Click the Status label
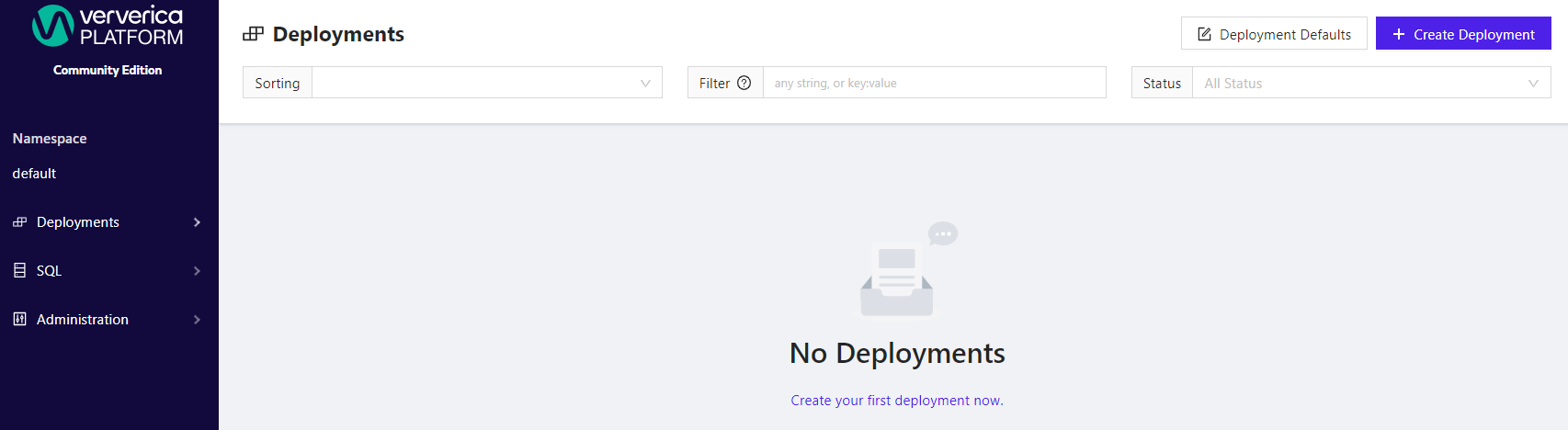 coord(1162,83)
